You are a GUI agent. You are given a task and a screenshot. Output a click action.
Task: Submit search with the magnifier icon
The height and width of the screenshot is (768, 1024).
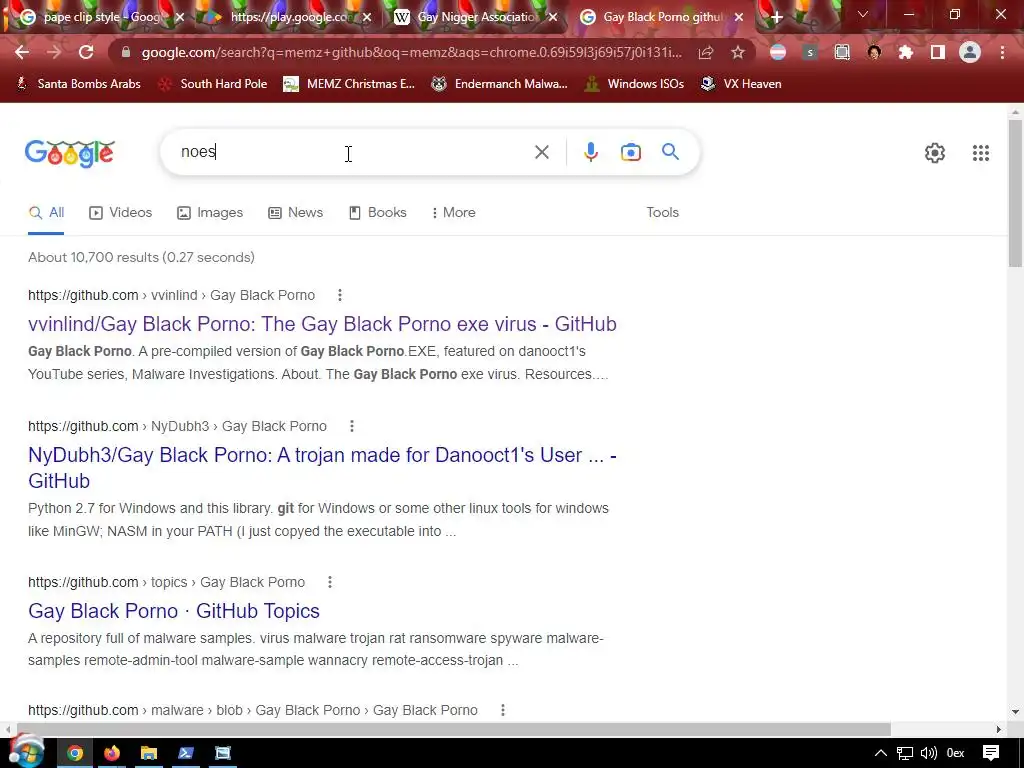[x=670, y=152]
